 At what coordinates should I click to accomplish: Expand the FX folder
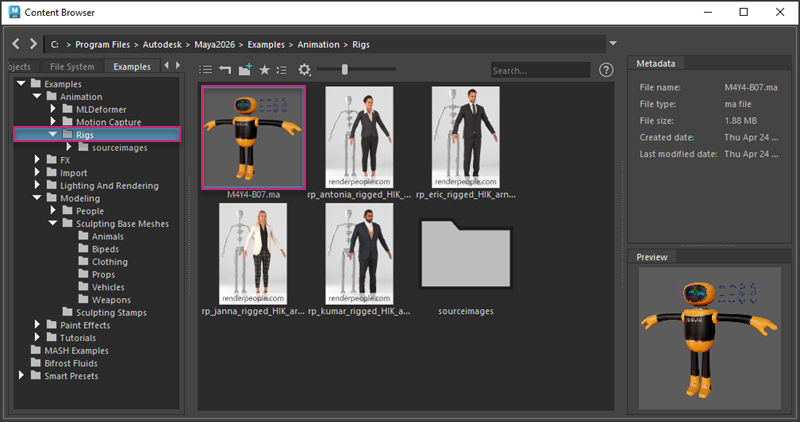[x=37, y=160]
